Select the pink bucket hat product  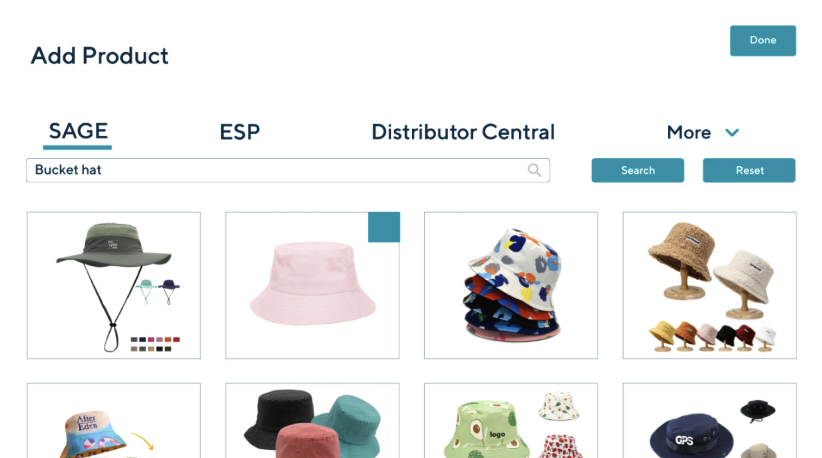312,286
